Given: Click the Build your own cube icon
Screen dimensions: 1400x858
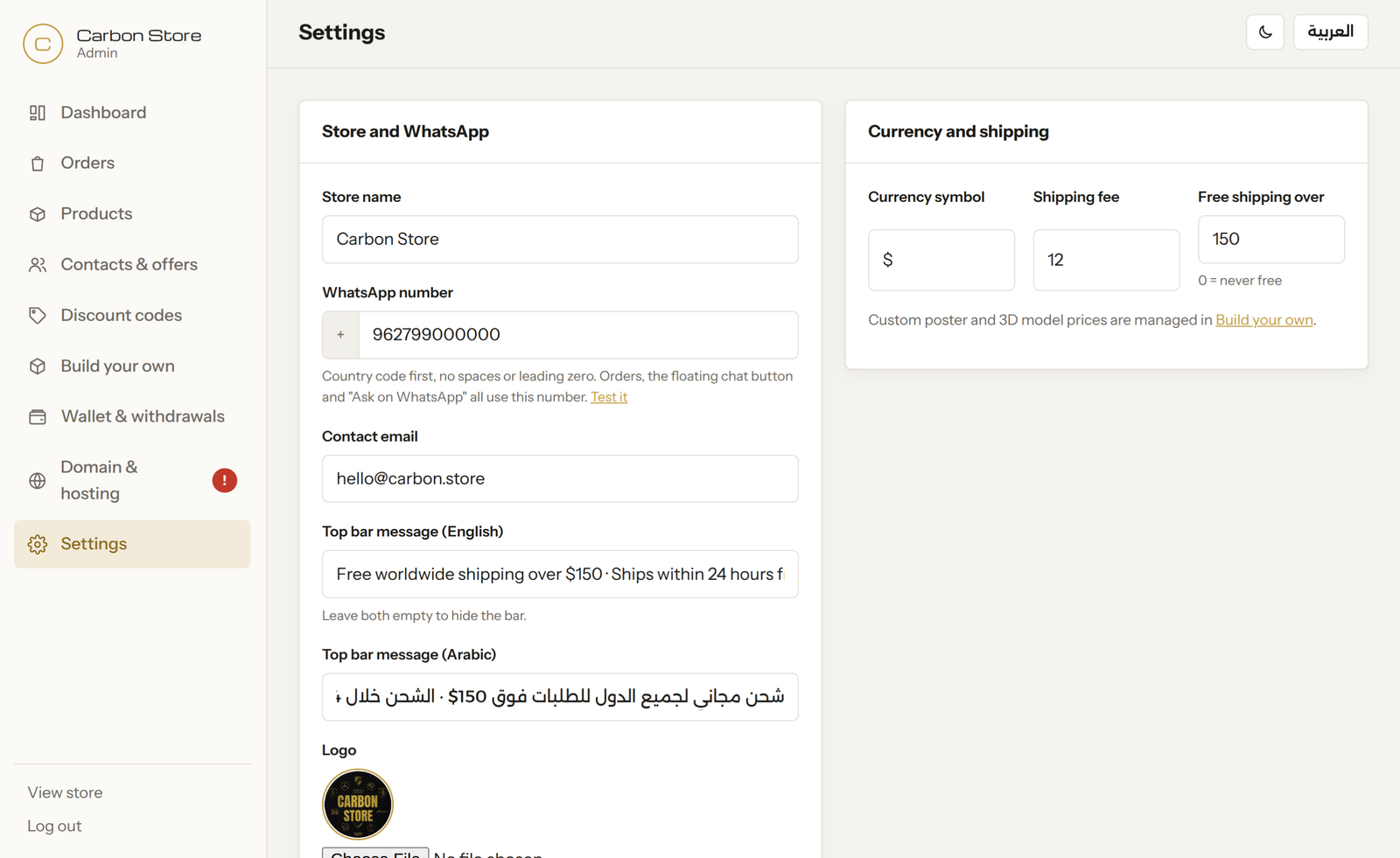Looking at the screenshot, I should (x=37, y=366).
